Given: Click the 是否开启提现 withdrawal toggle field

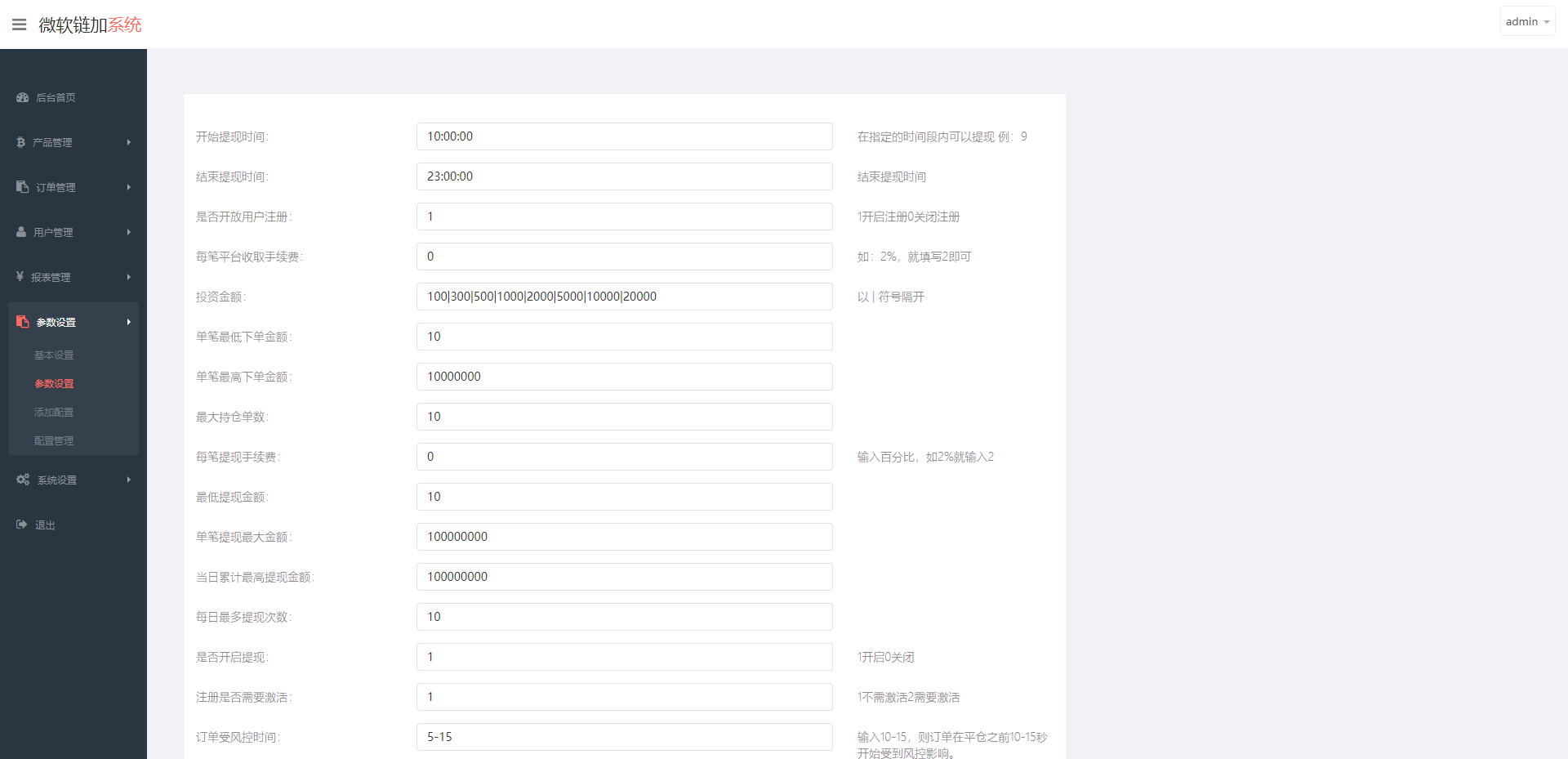Looking at the screenshot, I should tap(624, 657).
